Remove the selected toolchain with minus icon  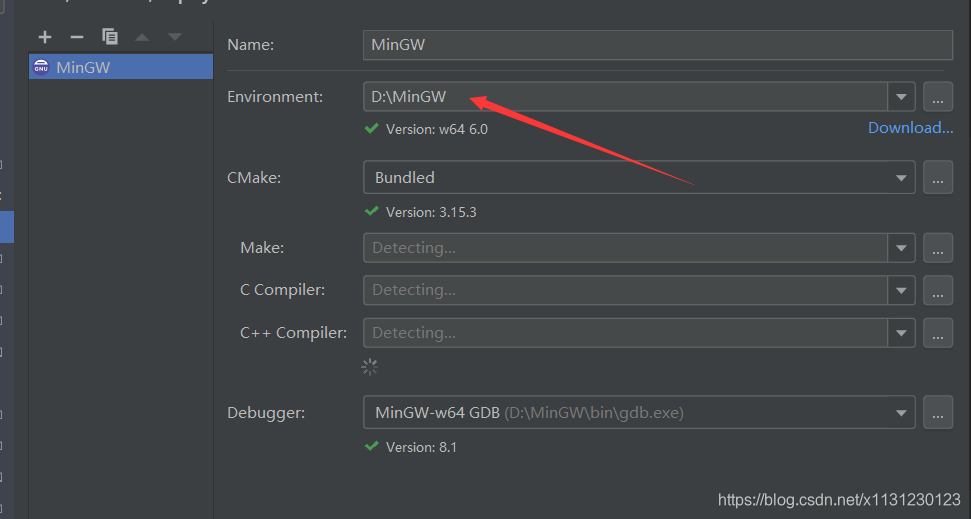(x=77, y=37)
